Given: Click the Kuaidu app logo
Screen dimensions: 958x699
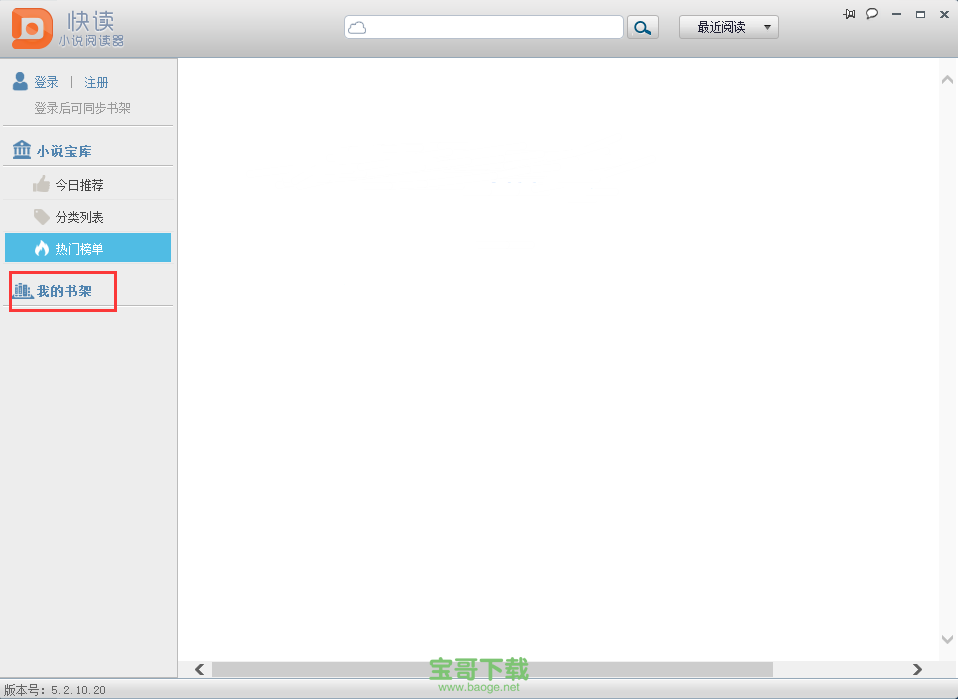Looking at the screenshot, I should pos(32,28).
